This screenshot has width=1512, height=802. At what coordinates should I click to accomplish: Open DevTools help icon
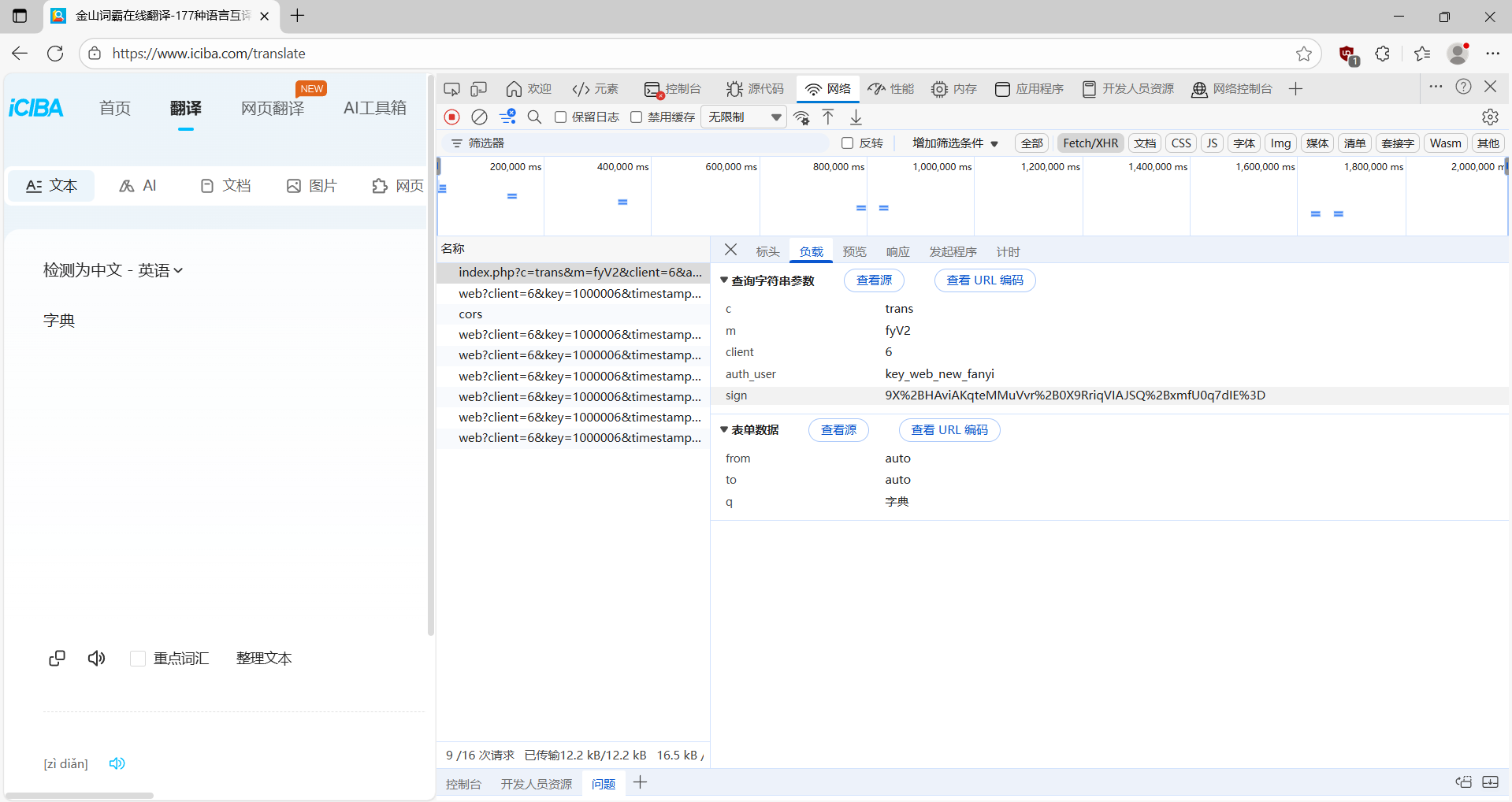click(1463, 87)
